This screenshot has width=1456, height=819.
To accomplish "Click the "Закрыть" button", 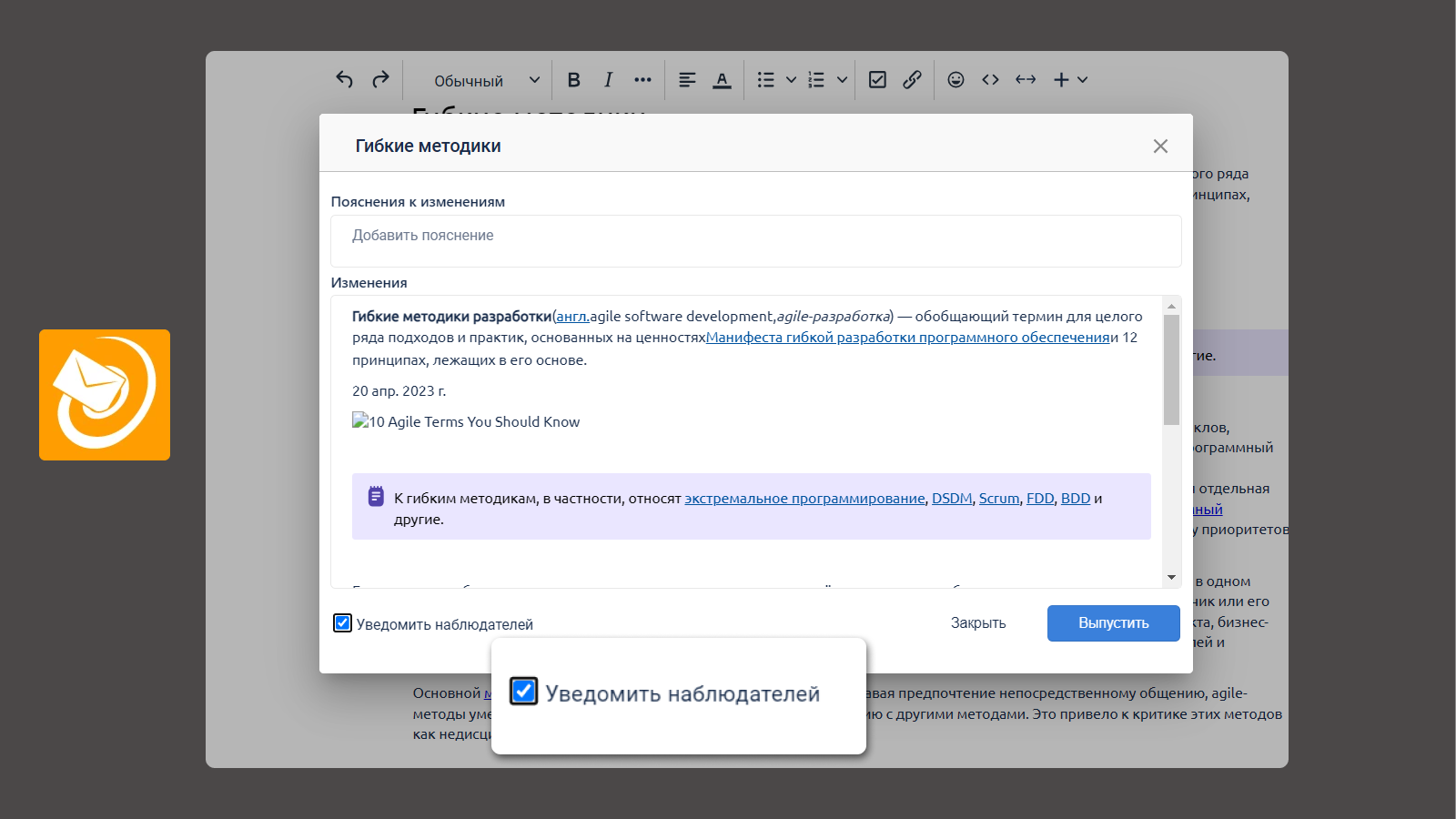I will (x=978, y=623).
